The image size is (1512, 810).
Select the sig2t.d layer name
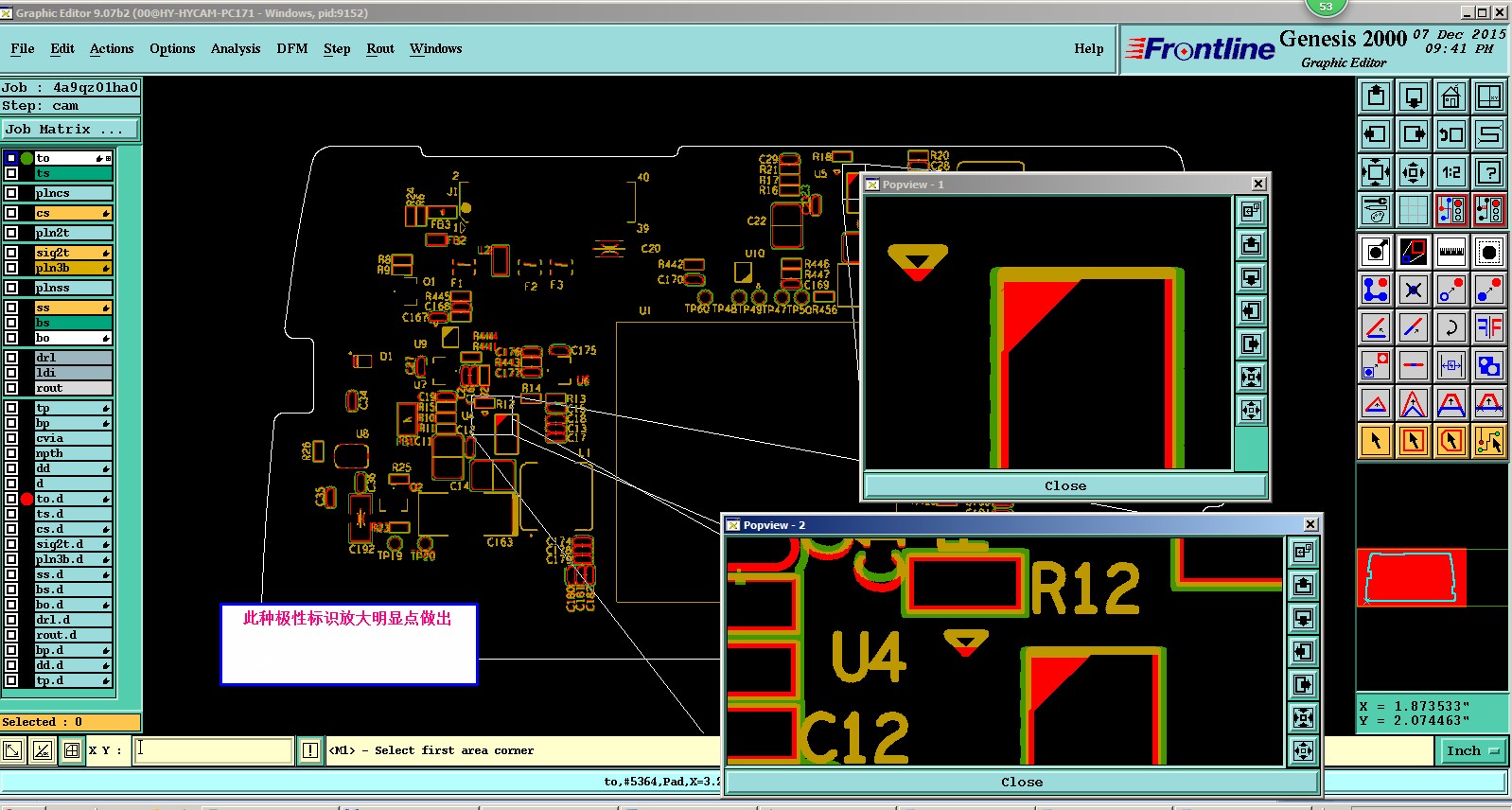[73, 544]
